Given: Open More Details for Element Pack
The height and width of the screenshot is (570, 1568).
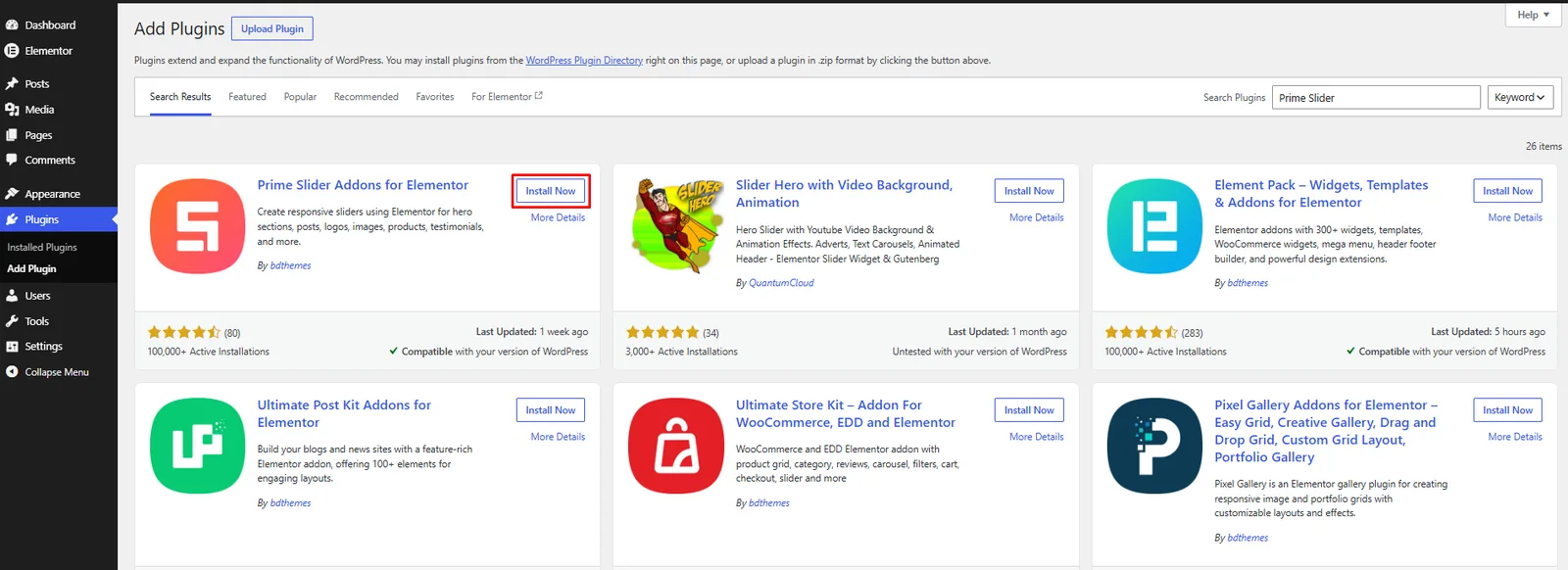Looking at the screenshot, I should 1515,217.
